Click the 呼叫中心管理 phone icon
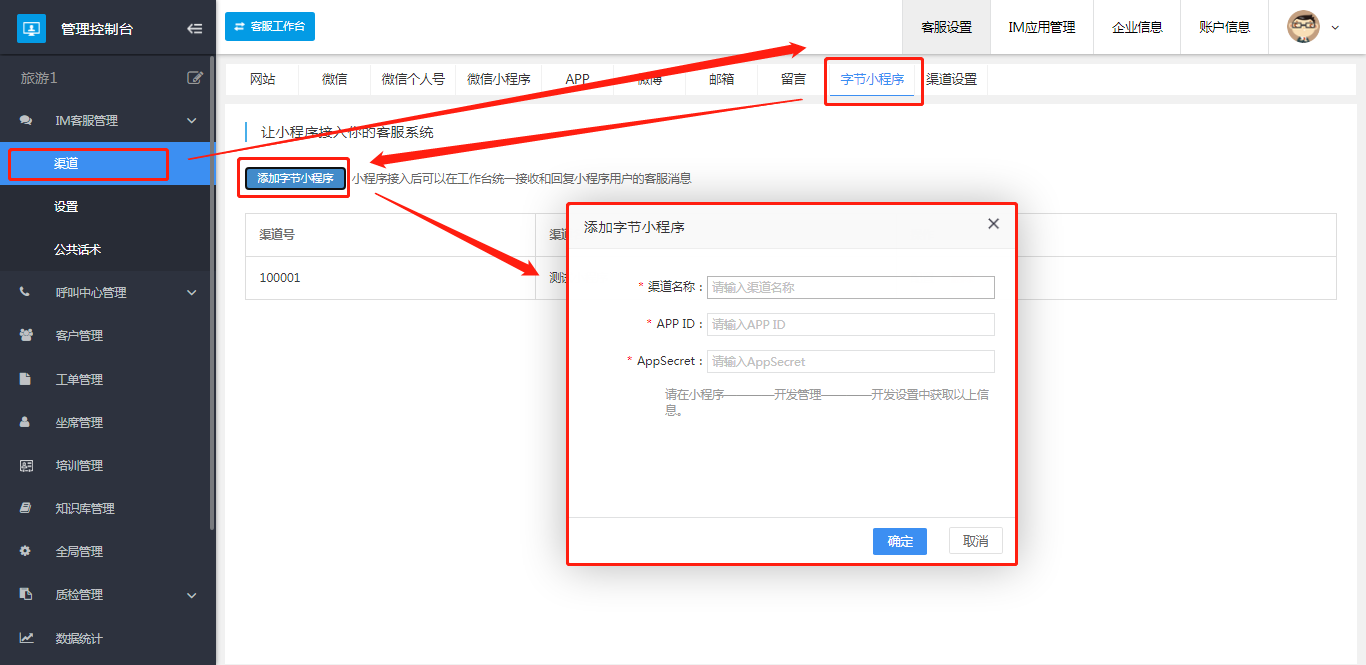The image size is (1366, 665). pos(26,292)
